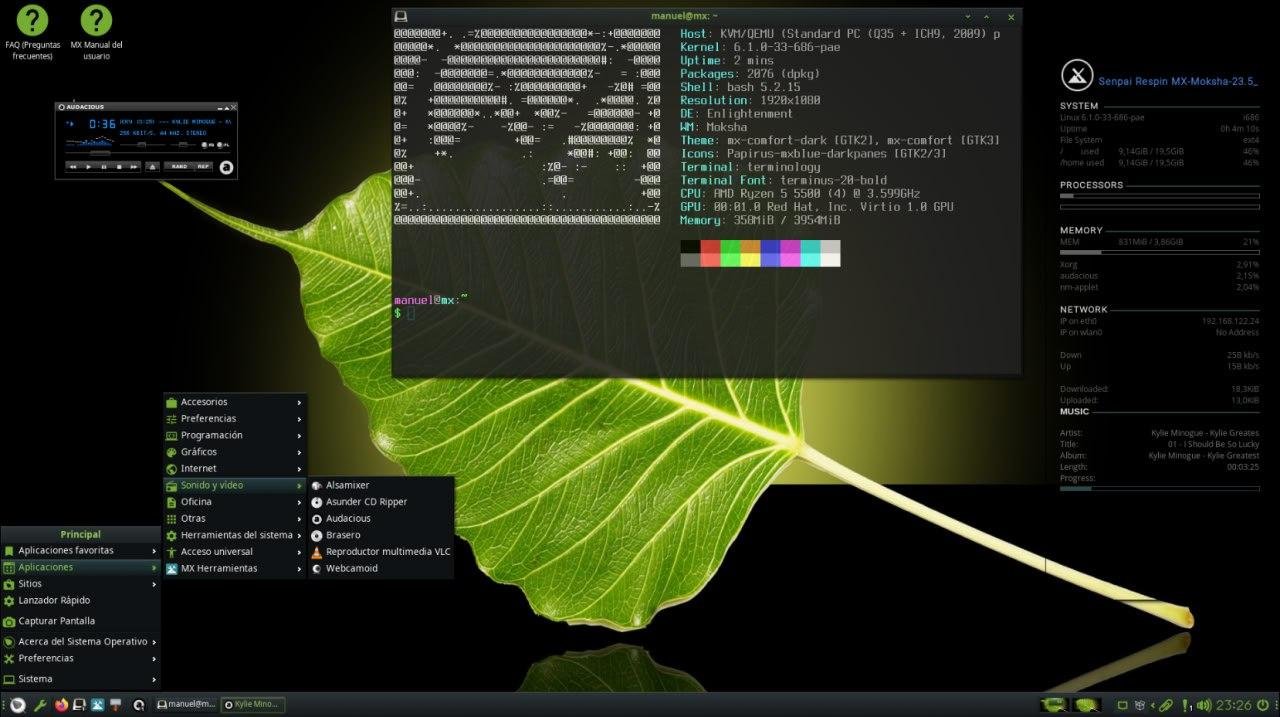This screenshot has height=717, width=1280.
Task: Switch to second virtual desktop in pager
Action: (x=1087, y=705)
